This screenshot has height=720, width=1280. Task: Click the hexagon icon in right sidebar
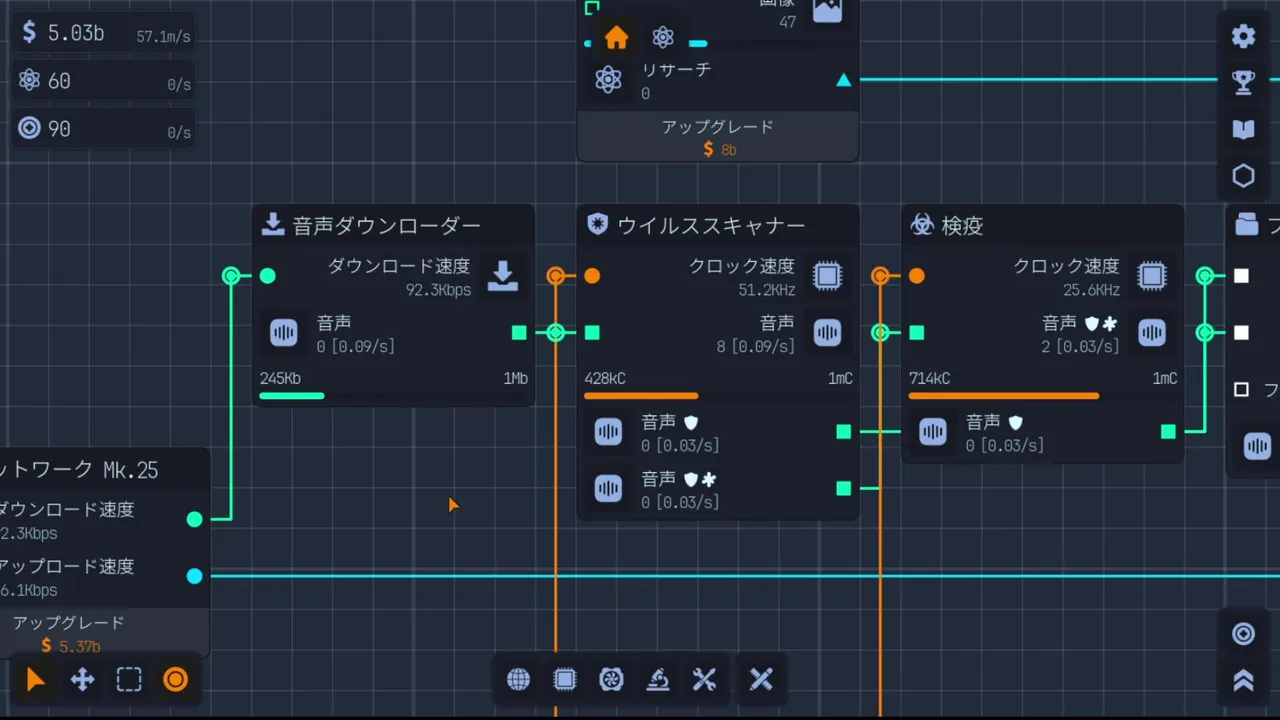[1243, 176]
